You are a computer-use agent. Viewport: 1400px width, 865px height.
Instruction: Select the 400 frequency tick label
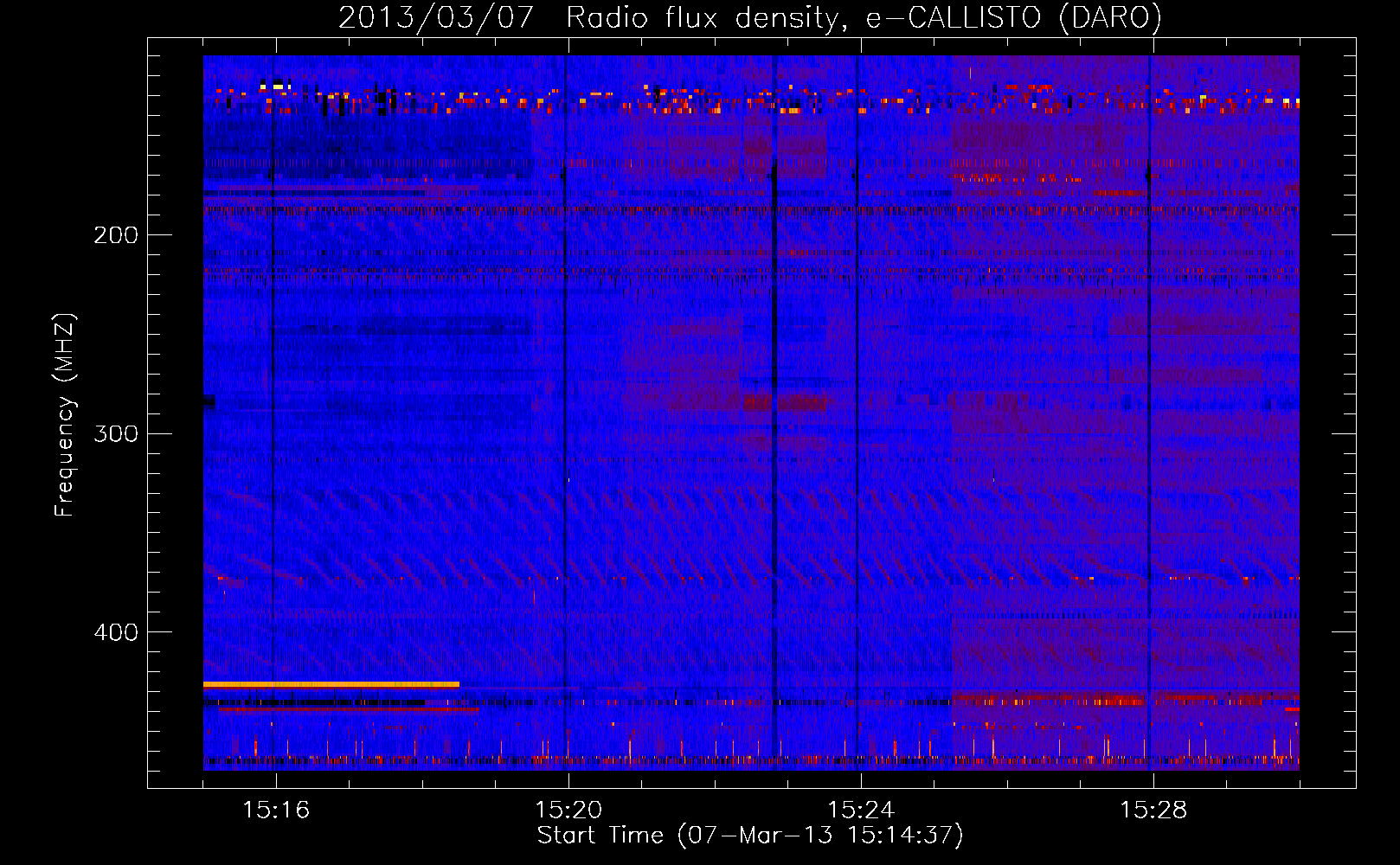click(x=116, y=632)
